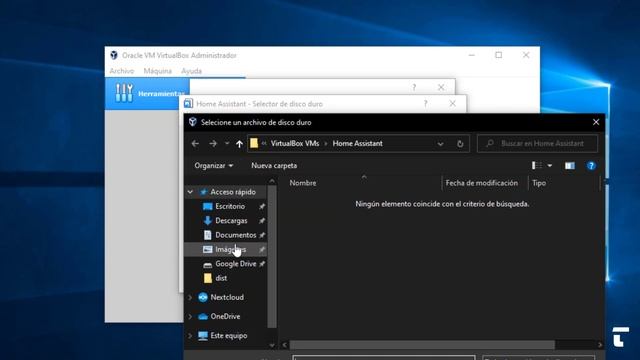
Task: Open Documentos folder in quick access
Action: click(x=236, y=235)
